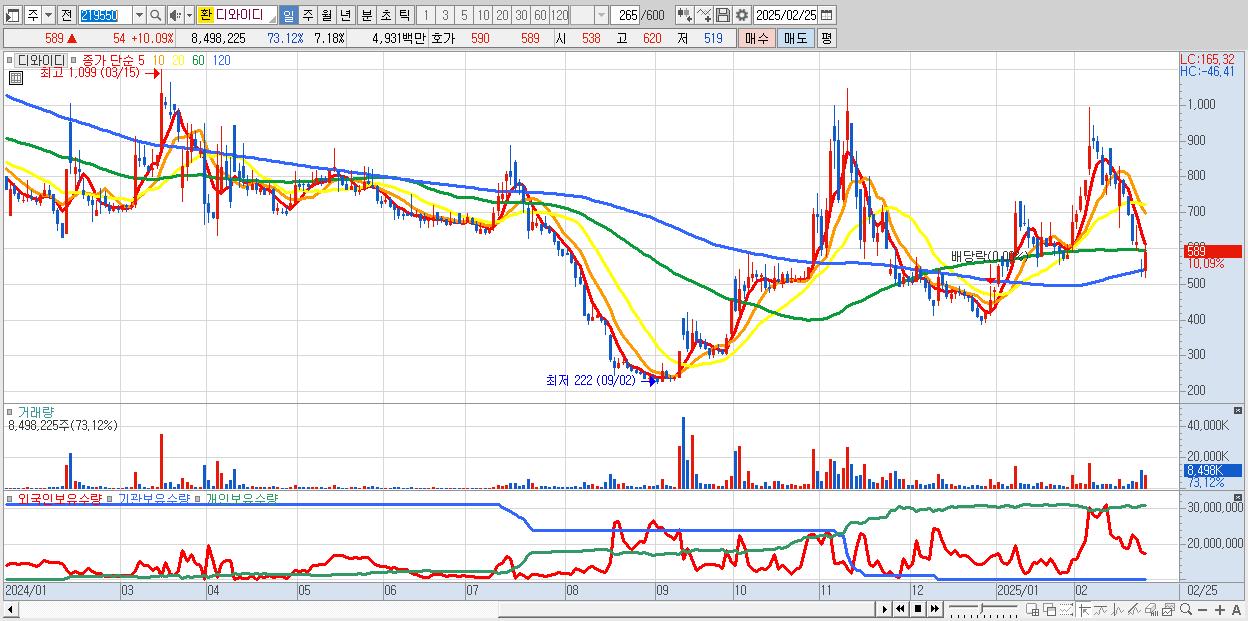The image size is (1248, 621).
Task: Open the interval dropdown after the 120 button
Action: click(x=601, y=15)
